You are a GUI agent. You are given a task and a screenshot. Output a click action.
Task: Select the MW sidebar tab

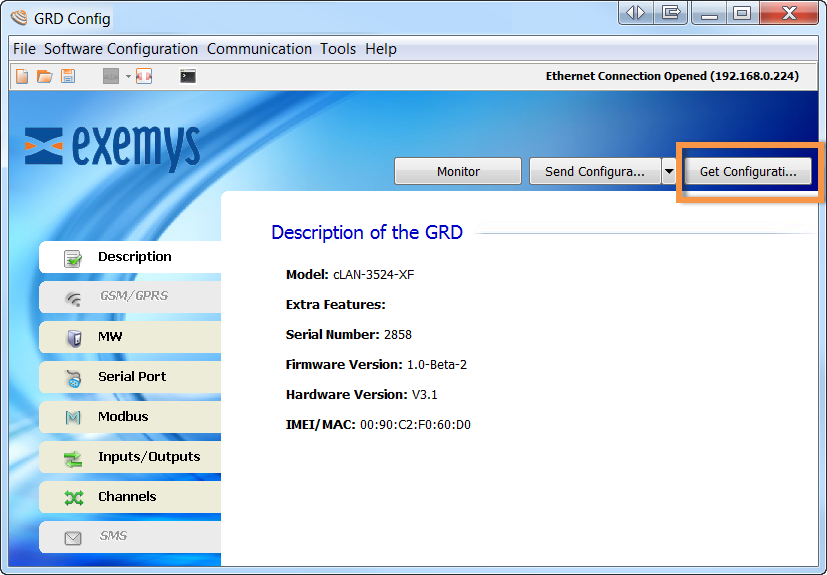[x=130, y=337]
